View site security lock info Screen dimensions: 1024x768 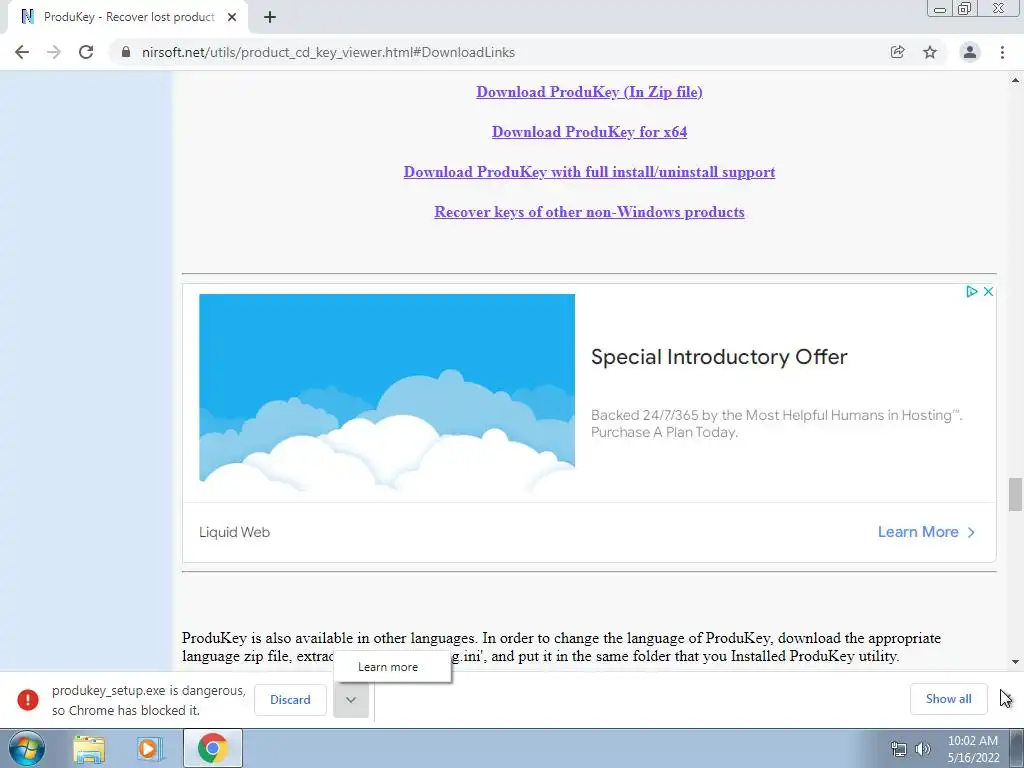click(126, 52)
